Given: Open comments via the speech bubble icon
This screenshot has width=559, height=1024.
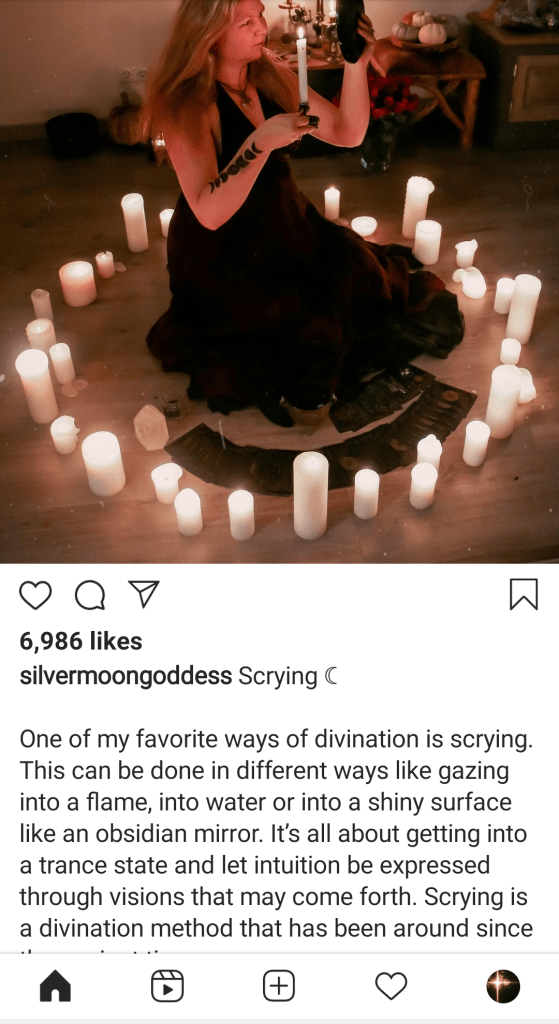Looking at the screenshot, I should [89, 595].
